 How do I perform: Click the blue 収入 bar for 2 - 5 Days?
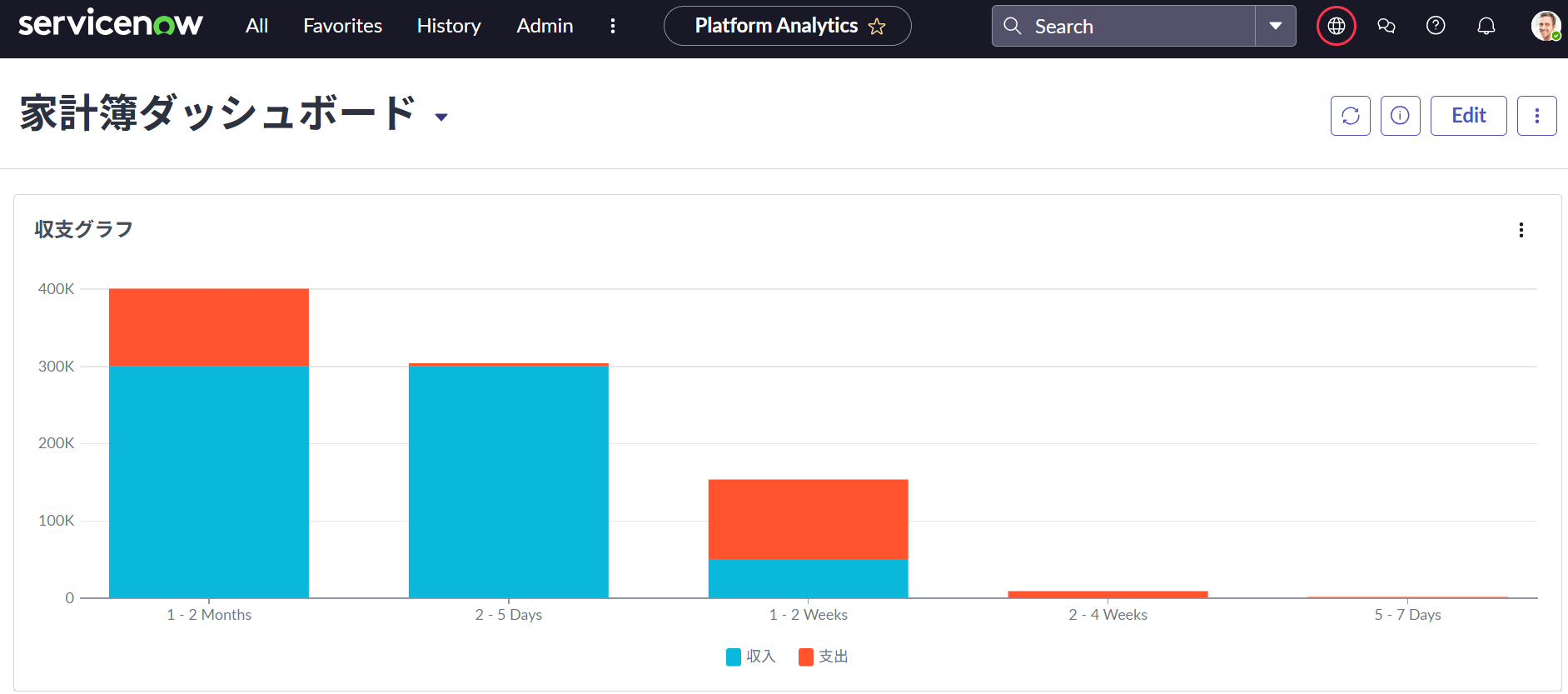[509, 482]
